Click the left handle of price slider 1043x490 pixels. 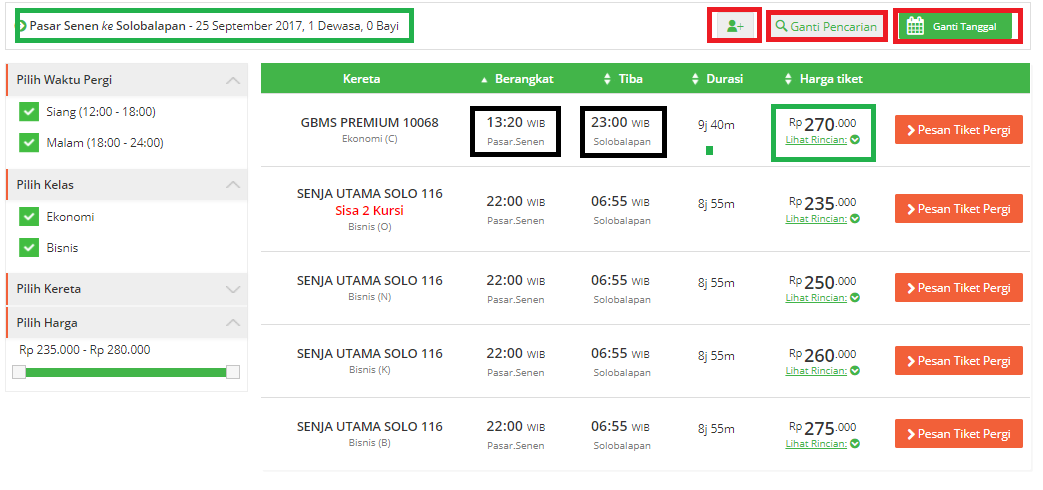pyautogui.click(x=19, y=372)
